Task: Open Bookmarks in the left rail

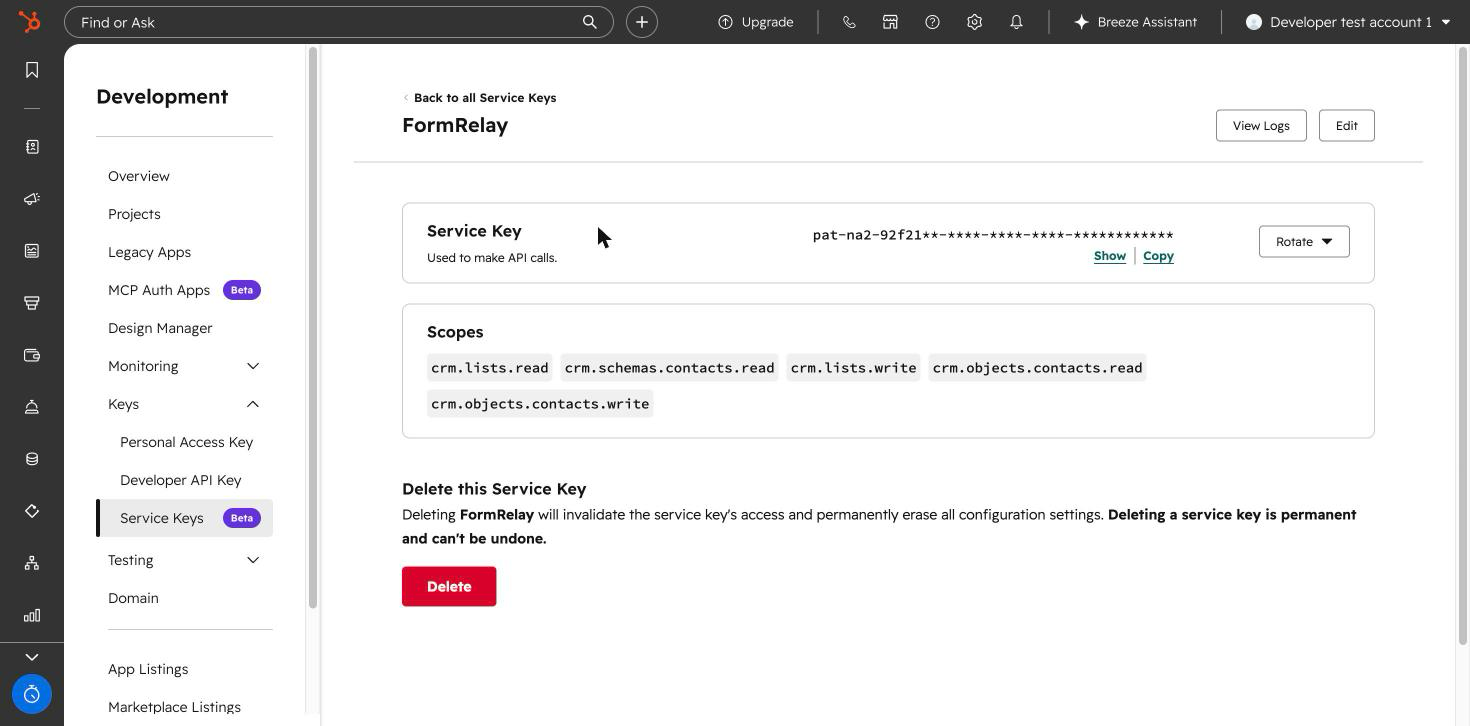Action: [x=32, y=69]
